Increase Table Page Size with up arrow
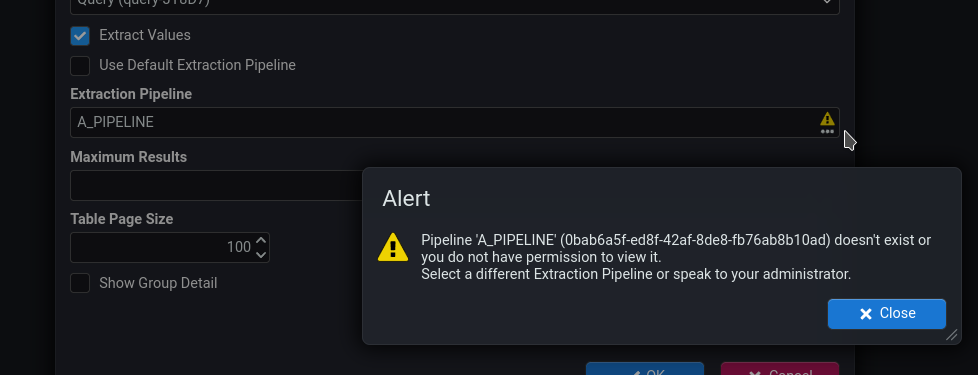The height and width of the screenshot is (375, 978). tap(261, 241)
